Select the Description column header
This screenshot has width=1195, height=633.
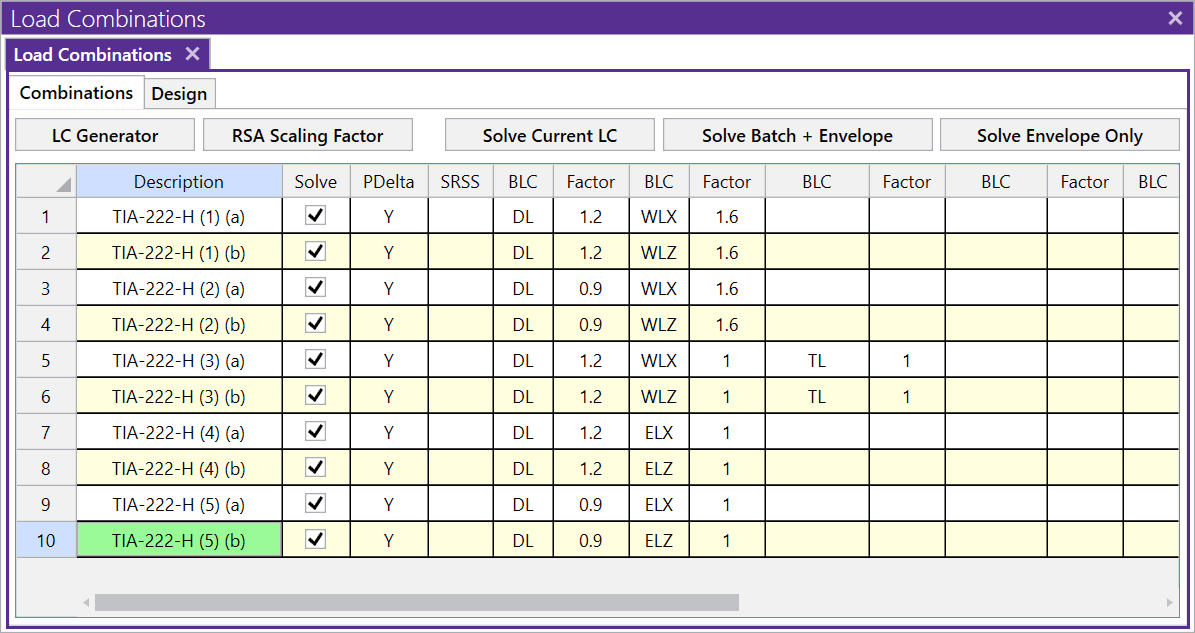coord(179,181)
